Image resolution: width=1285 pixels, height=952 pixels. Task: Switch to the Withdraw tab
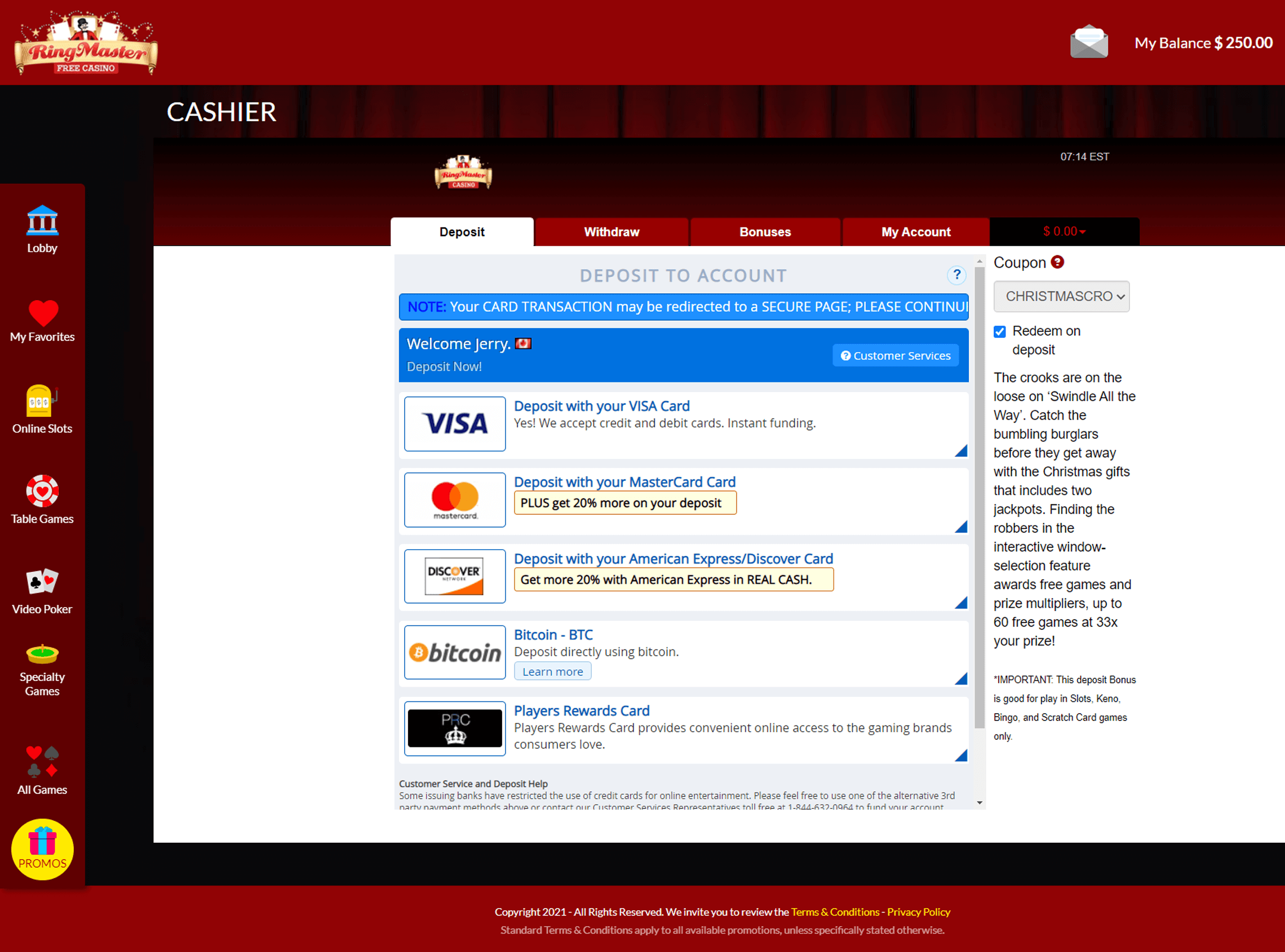point(612,232)
